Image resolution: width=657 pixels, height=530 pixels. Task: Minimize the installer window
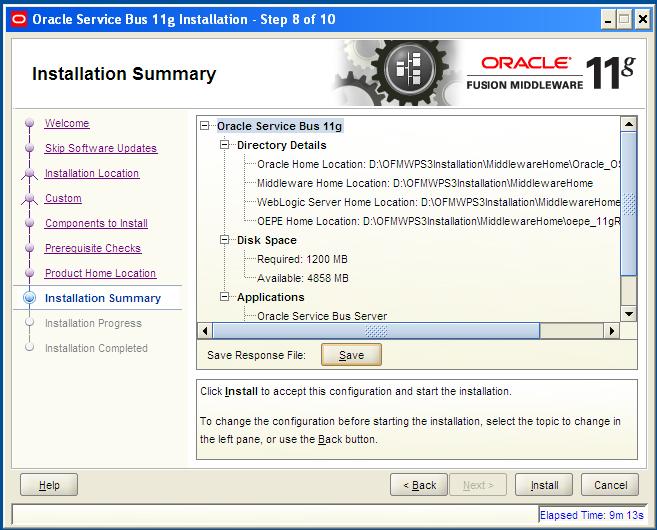(608, 19)
